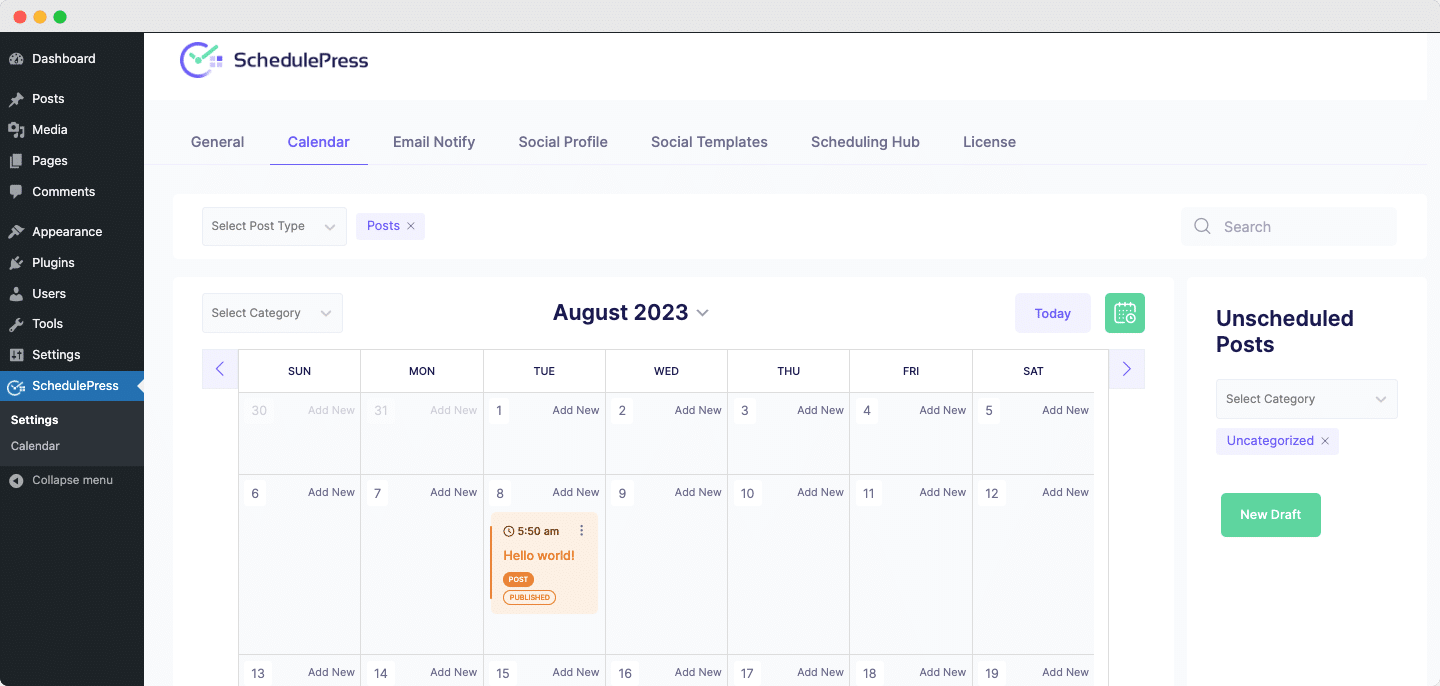
Task: Remove the Uncategorized filter tag
Action: (1325, 441)
